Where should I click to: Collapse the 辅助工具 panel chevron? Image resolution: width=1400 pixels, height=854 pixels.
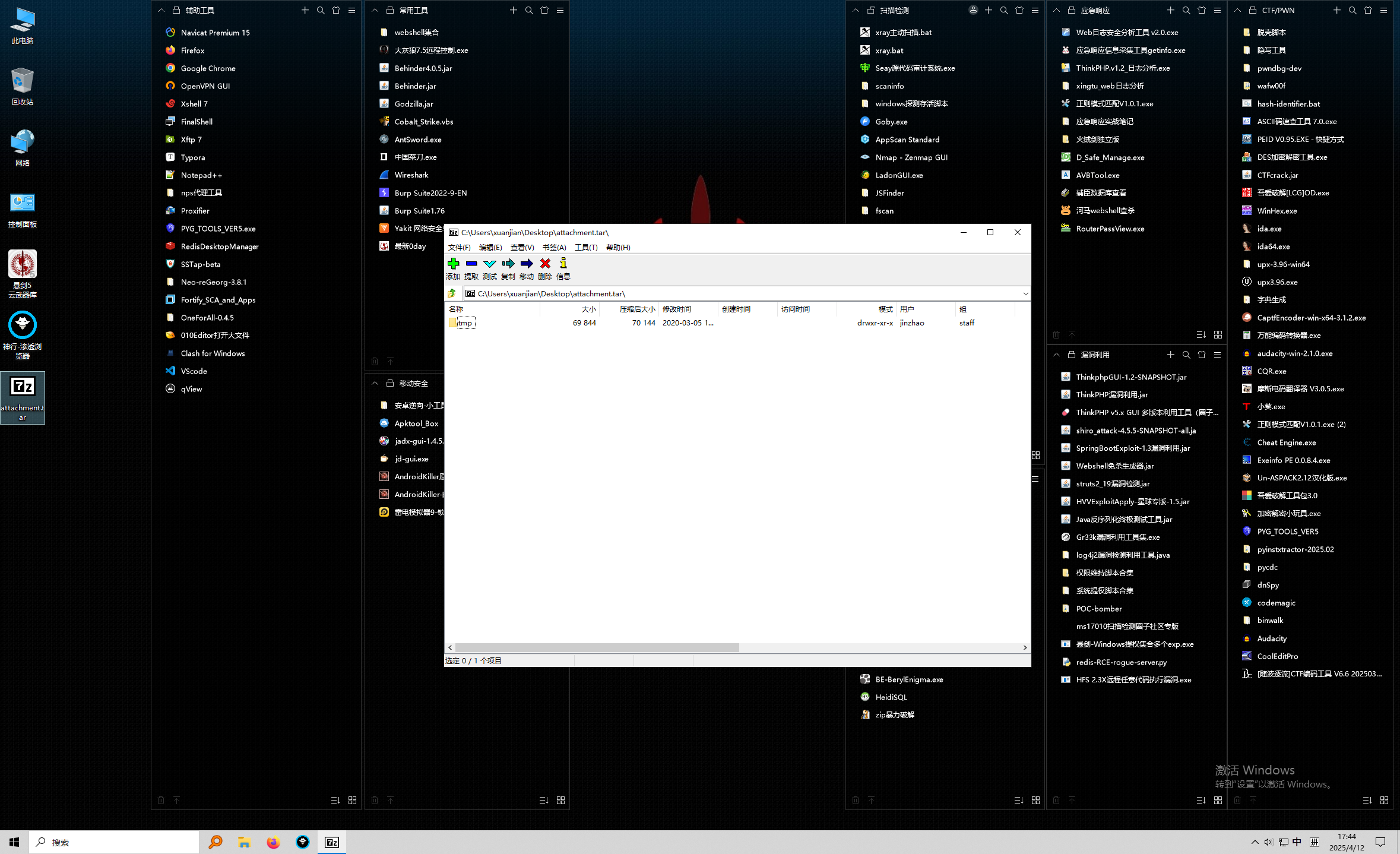161,10
